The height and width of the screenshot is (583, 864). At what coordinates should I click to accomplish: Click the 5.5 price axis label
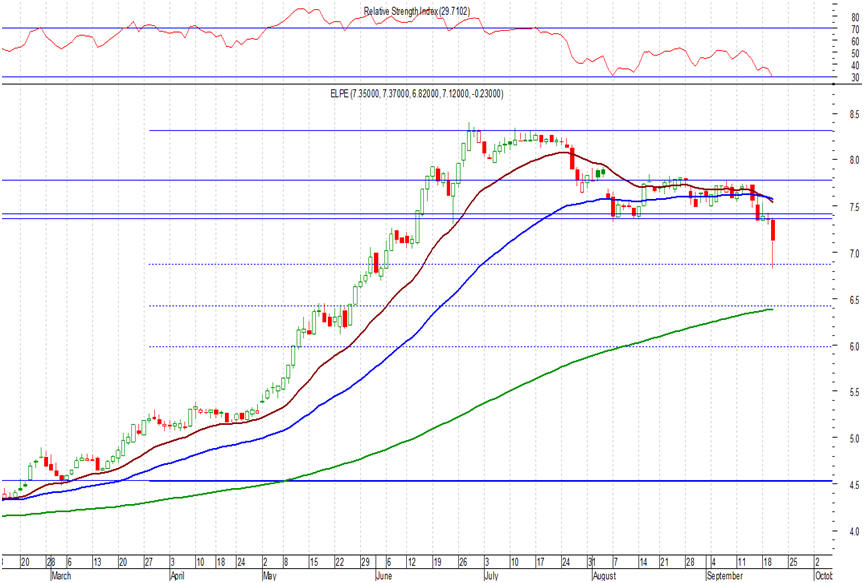coord(854,393)
